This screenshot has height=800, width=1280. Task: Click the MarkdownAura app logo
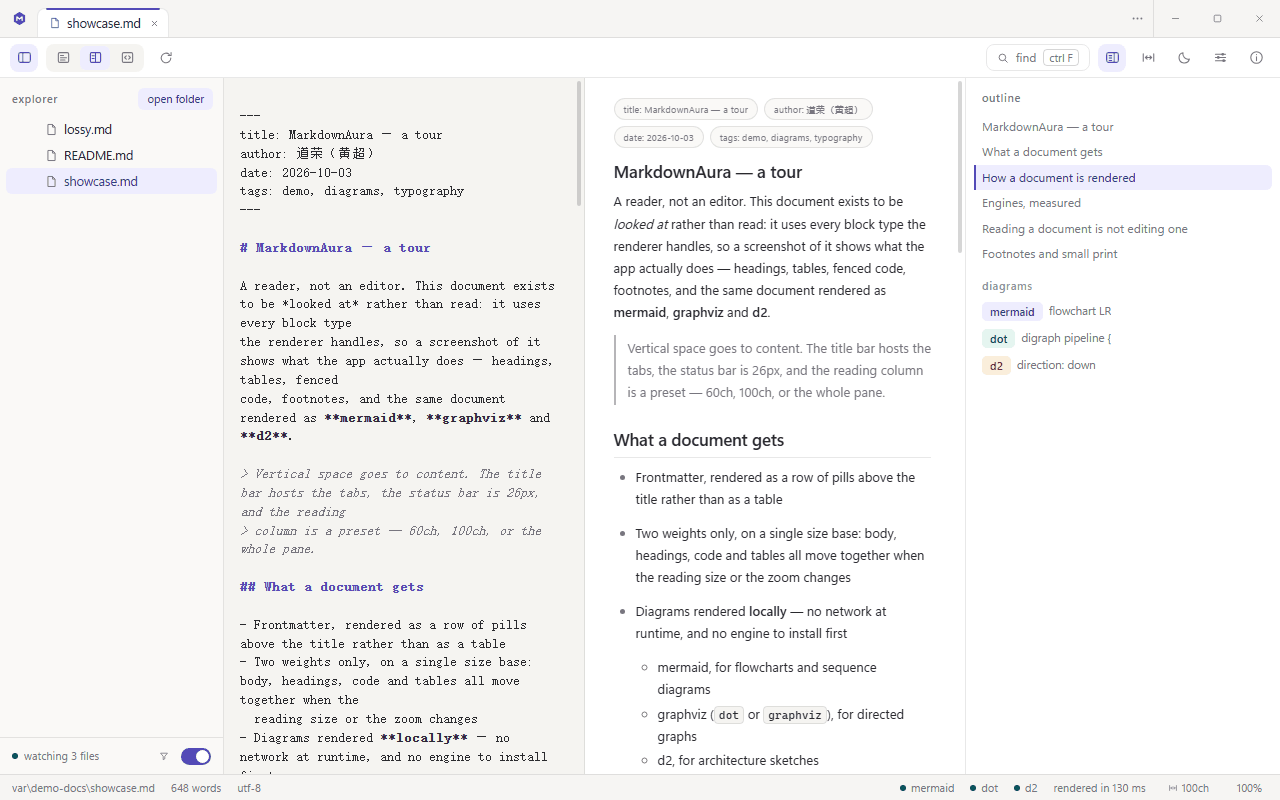point(19,19)
